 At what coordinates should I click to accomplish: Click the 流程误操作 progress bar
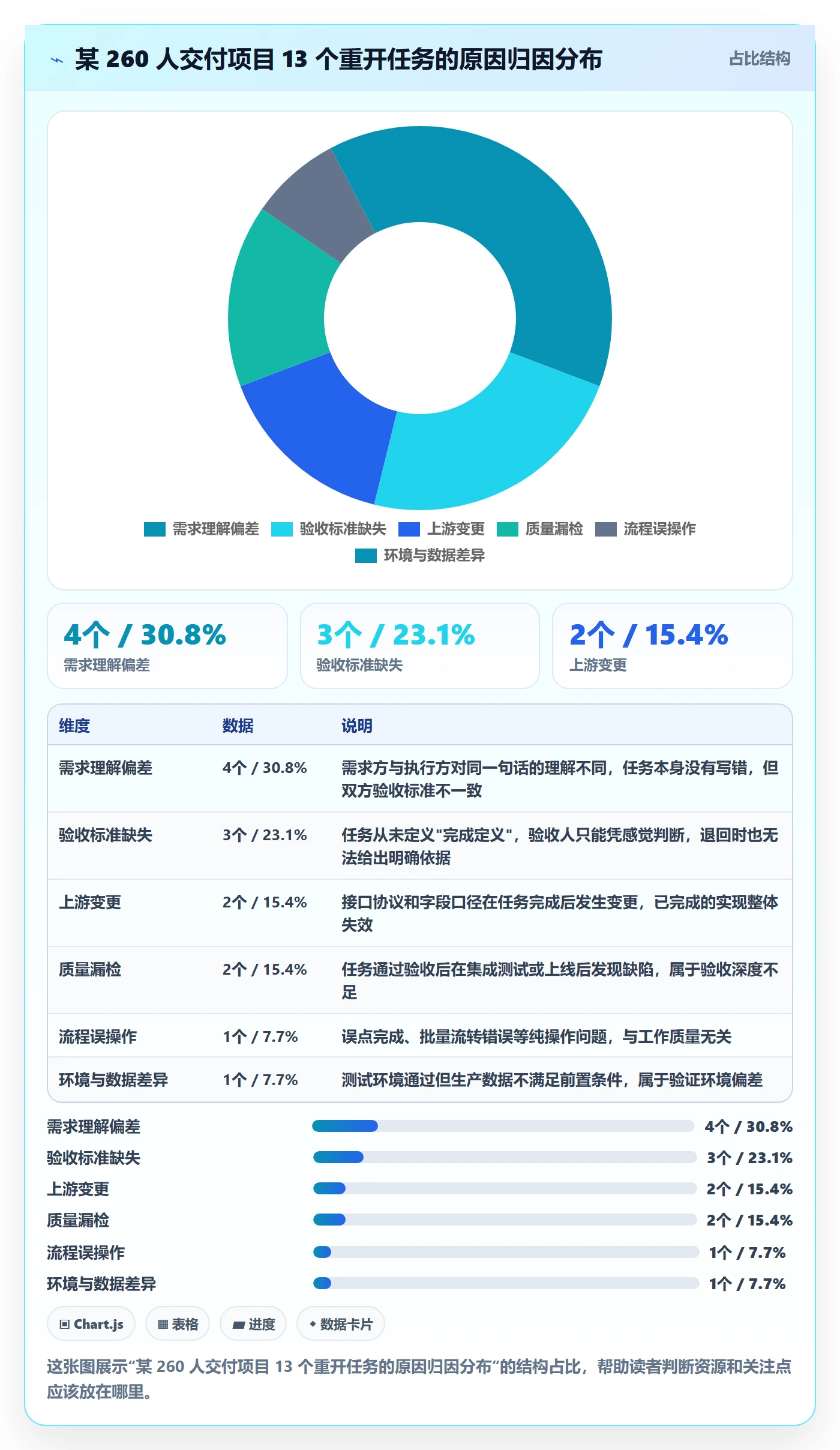click(506, 1252)
